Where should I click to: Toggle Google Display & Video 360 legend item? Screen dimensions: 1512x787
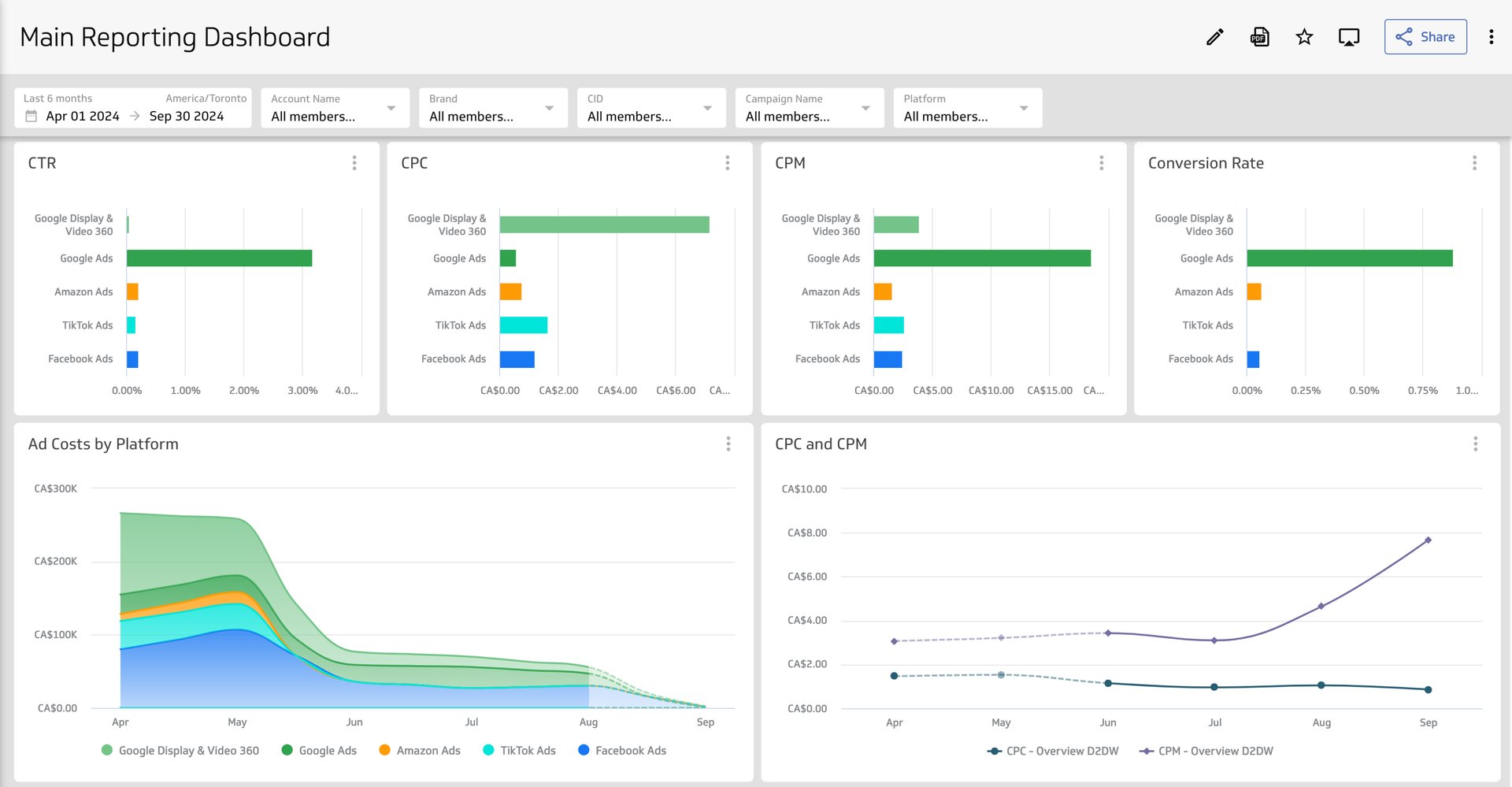[180, 751]
